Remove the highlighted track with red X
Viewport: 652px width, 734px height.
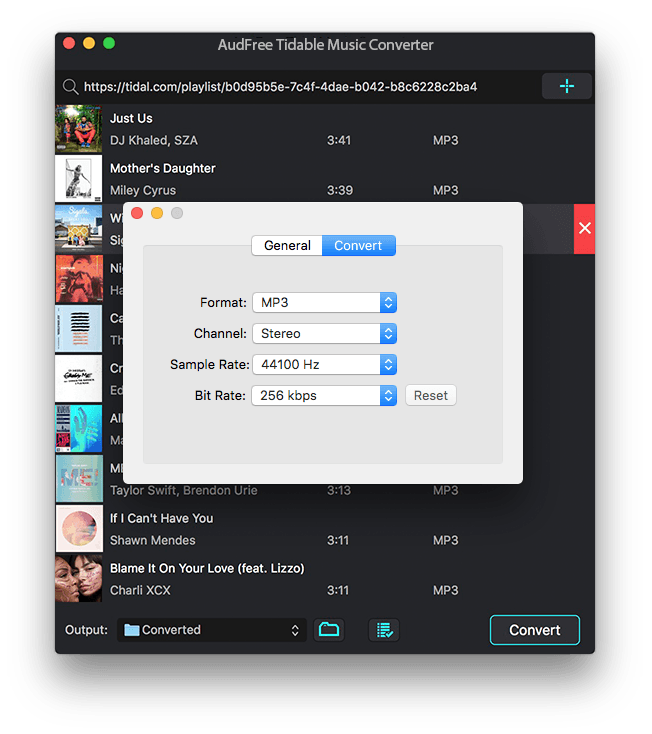coord(584,228)
